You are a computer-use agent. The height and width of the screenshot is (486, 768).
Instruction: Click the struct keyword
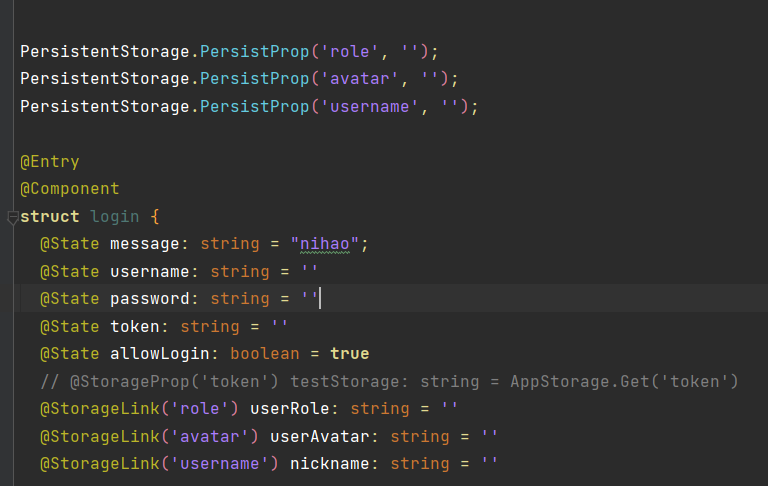coord(50,217)
